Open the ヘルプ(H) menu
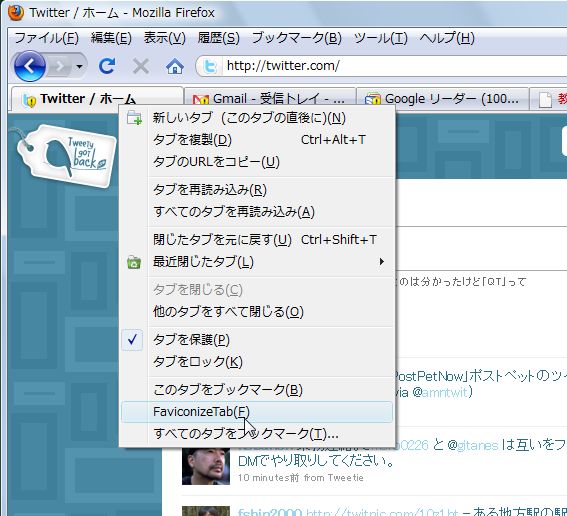Screen dimensions: 567x516 tap(447, 38)
